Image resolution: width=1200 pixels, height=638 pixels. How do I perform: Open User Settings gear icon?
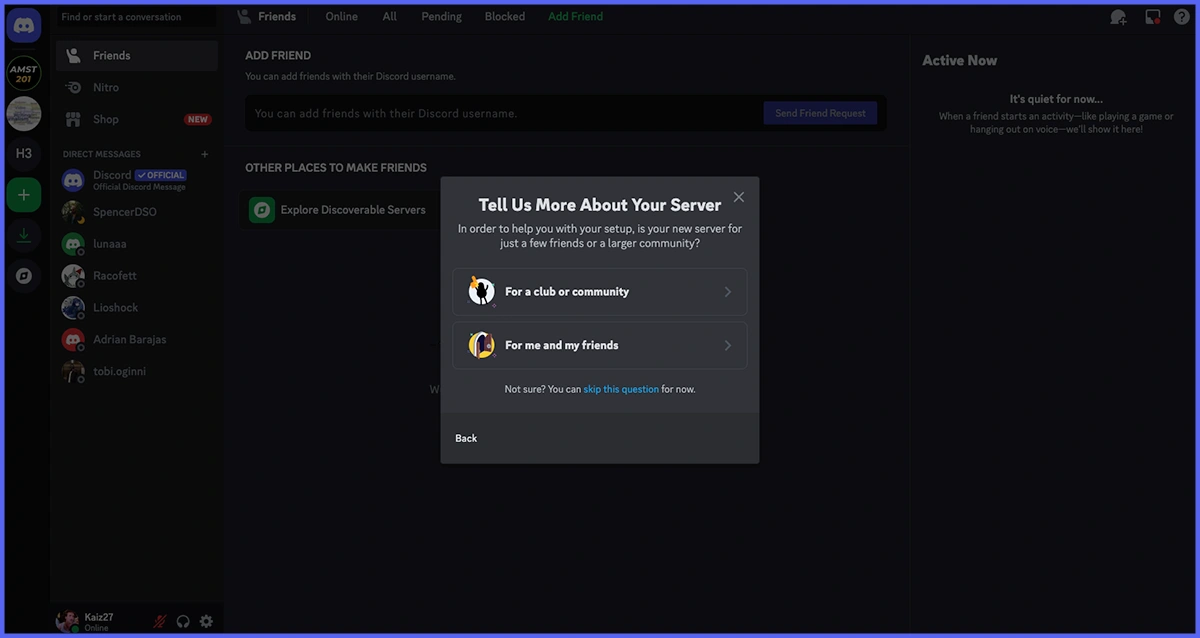(x=206, y=621)
